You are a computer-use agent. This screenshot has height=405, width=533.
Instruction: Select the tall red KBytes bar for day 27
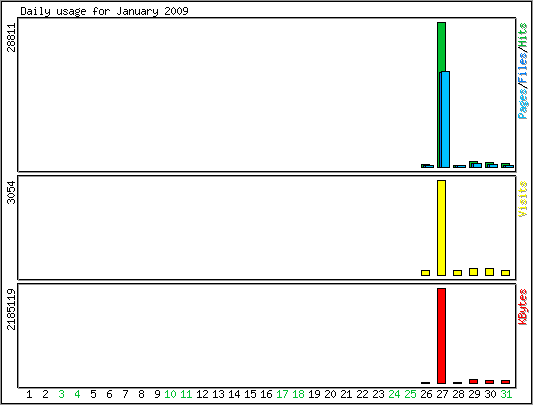click(441, 336)
